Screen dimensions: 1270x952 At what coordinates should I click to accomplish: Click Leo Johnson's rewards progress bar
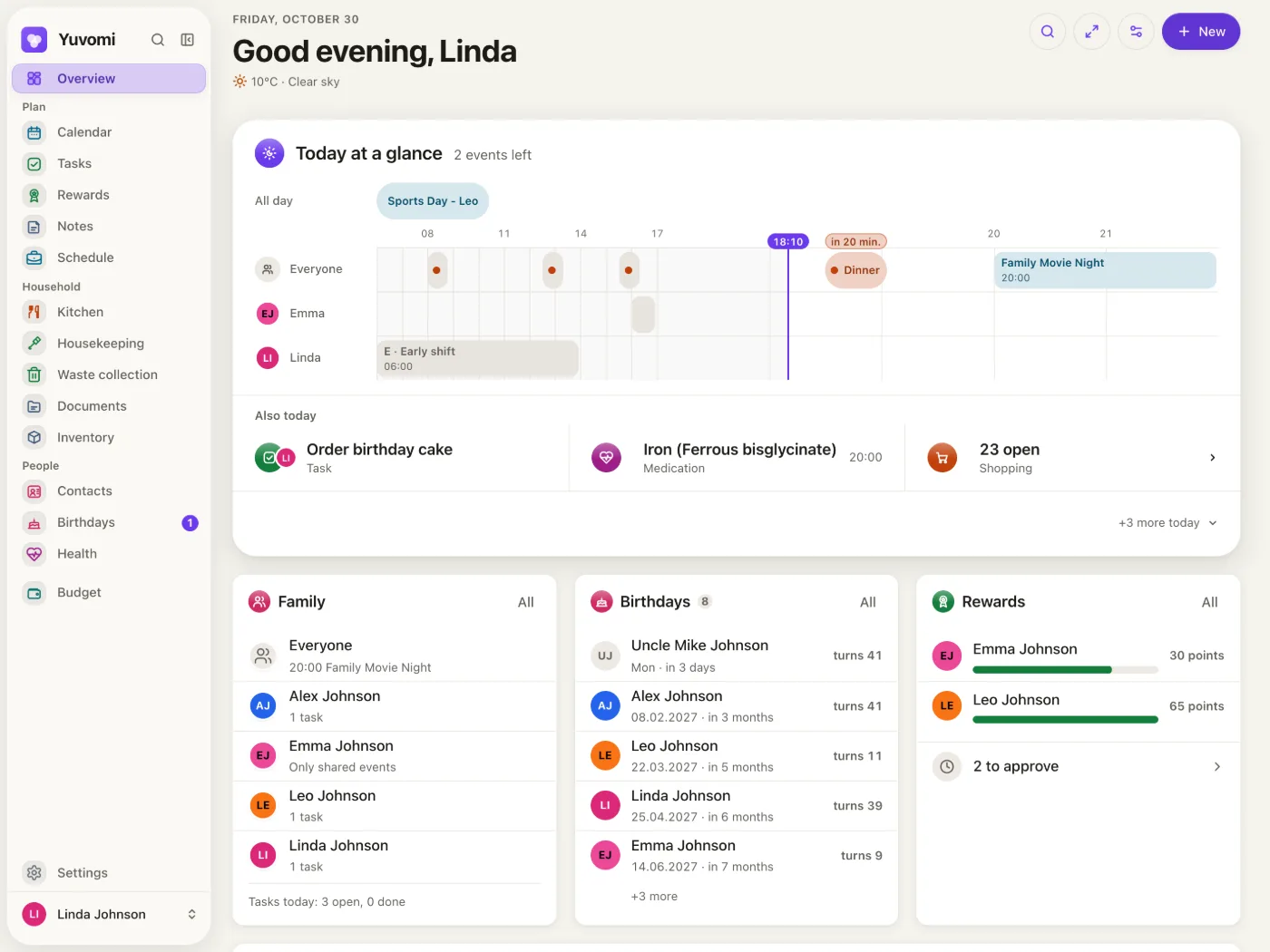pyautogui.click(x=1065, y=720)
